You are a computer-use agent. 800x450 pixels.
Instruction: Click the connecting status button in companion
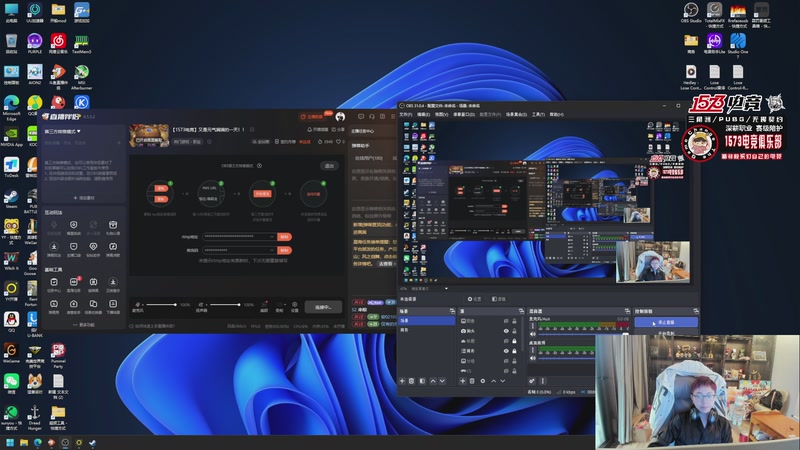tap(323, 307)
